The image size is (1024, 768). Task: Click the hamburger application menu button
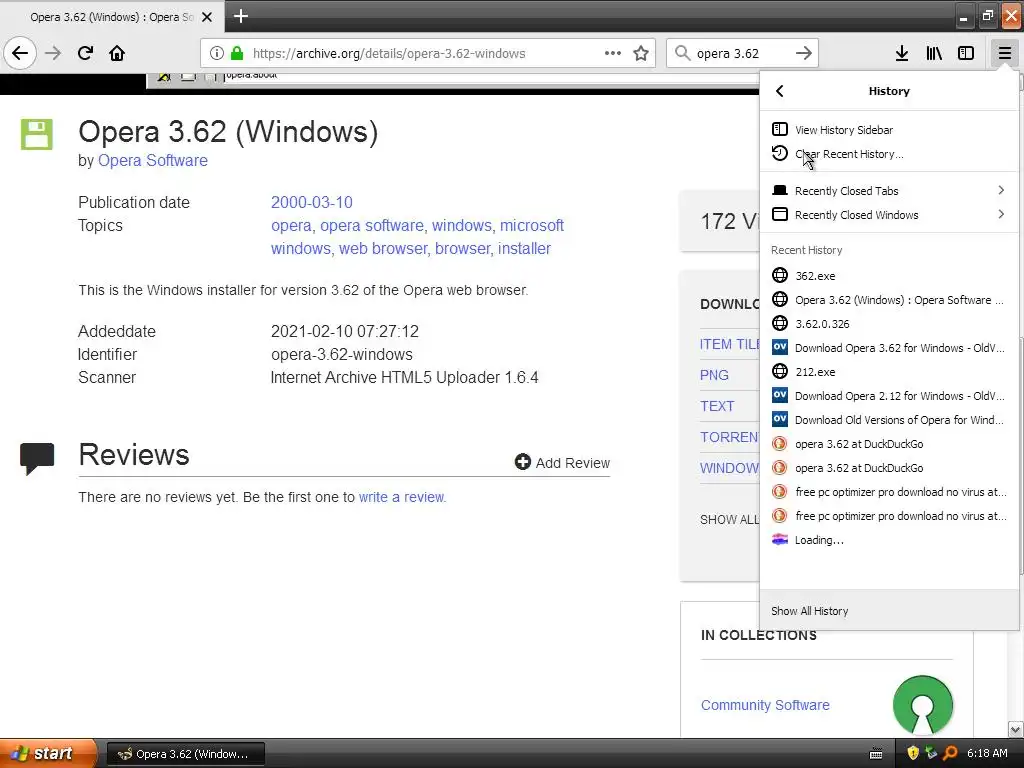(x=1004, y=53)
